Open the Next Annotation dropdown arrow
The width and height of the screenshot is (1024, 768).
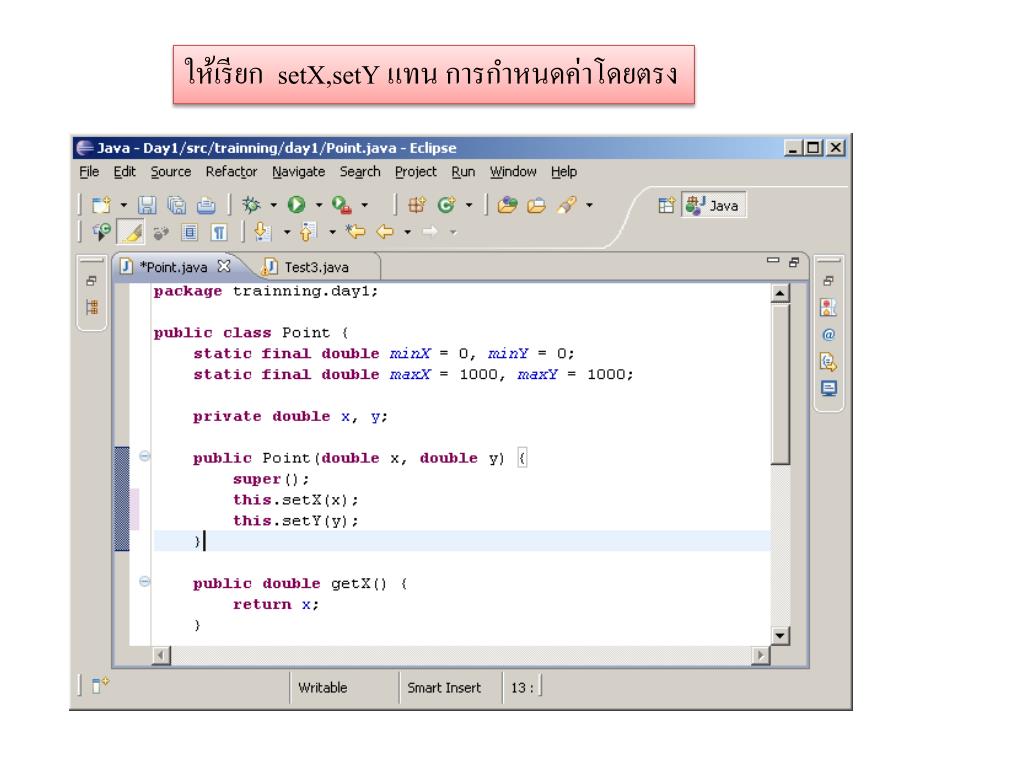[x=287, y=232]
